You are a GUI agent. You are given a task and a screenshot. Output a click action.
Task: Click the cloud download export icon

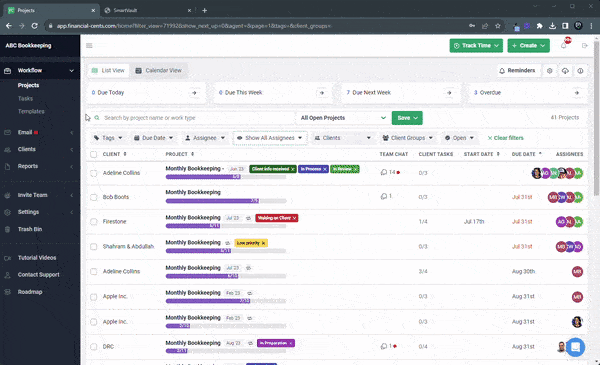pos(565,71)
